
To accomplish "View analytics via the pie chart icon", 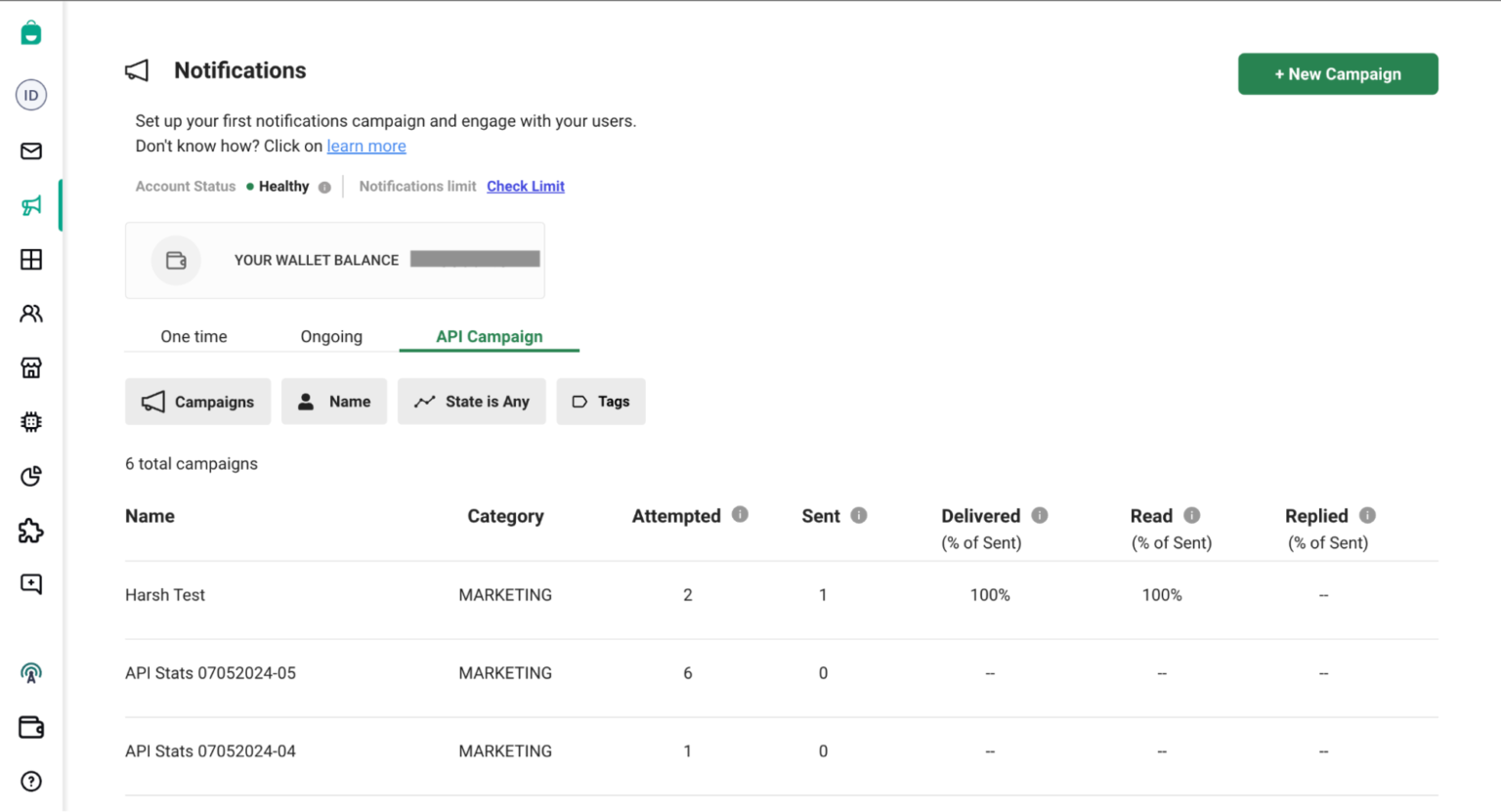I will [x=30, y=476].
